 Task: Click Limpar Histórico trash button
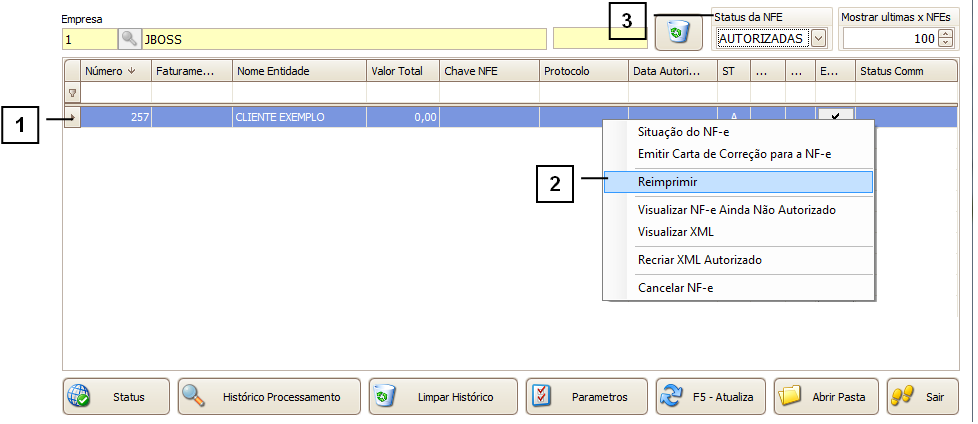pos(443,397)
